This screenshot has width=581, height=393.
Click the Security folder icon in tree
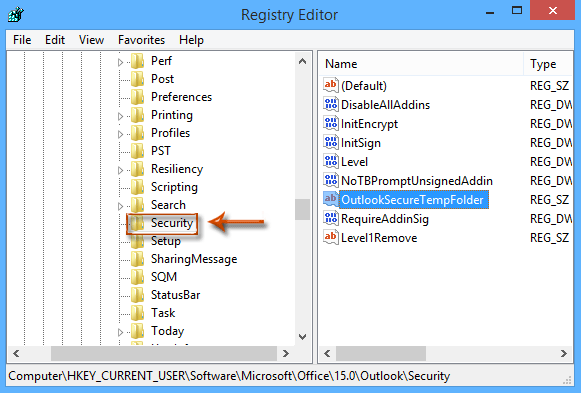pos(137,223)
